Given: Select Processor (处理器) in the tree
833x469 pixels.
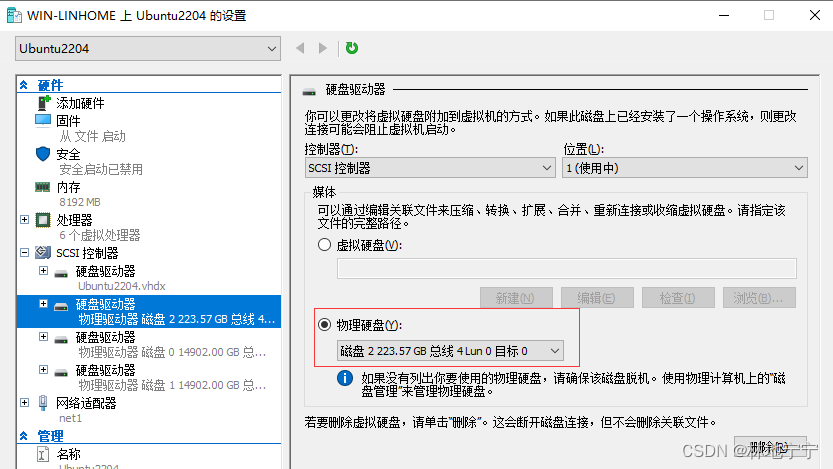Looking at the screenshot, I should tap(74, 220).
